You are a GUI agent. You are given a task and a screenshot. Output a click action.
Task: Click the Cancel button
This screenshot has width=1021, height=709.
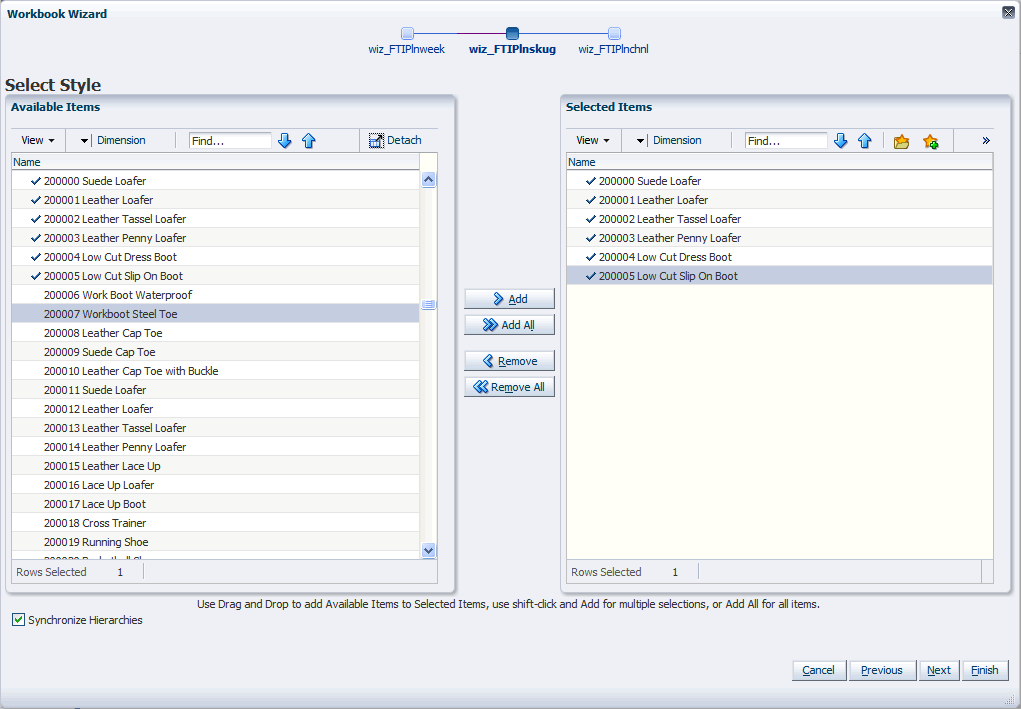818,670
